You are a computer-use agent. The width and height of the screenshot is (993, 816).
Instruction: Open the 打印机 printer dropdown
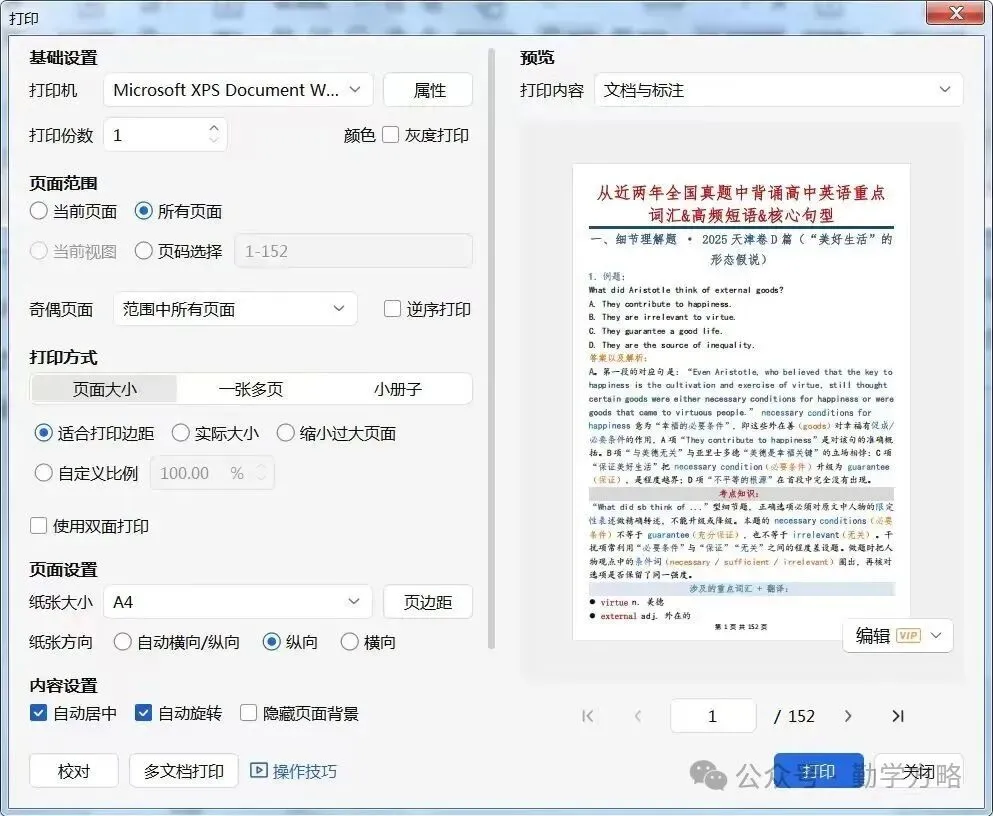pos(238,90)
